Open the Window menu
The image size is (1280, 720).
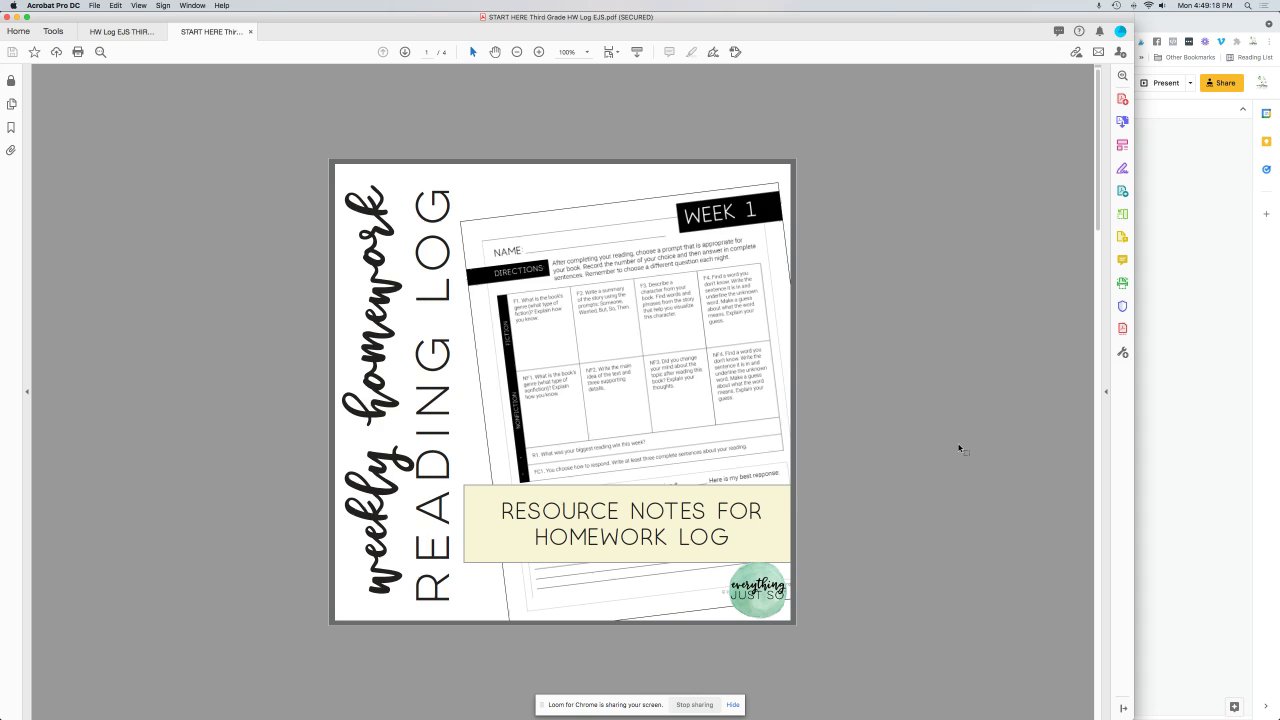pyautogui.click(x=192, y=5)
